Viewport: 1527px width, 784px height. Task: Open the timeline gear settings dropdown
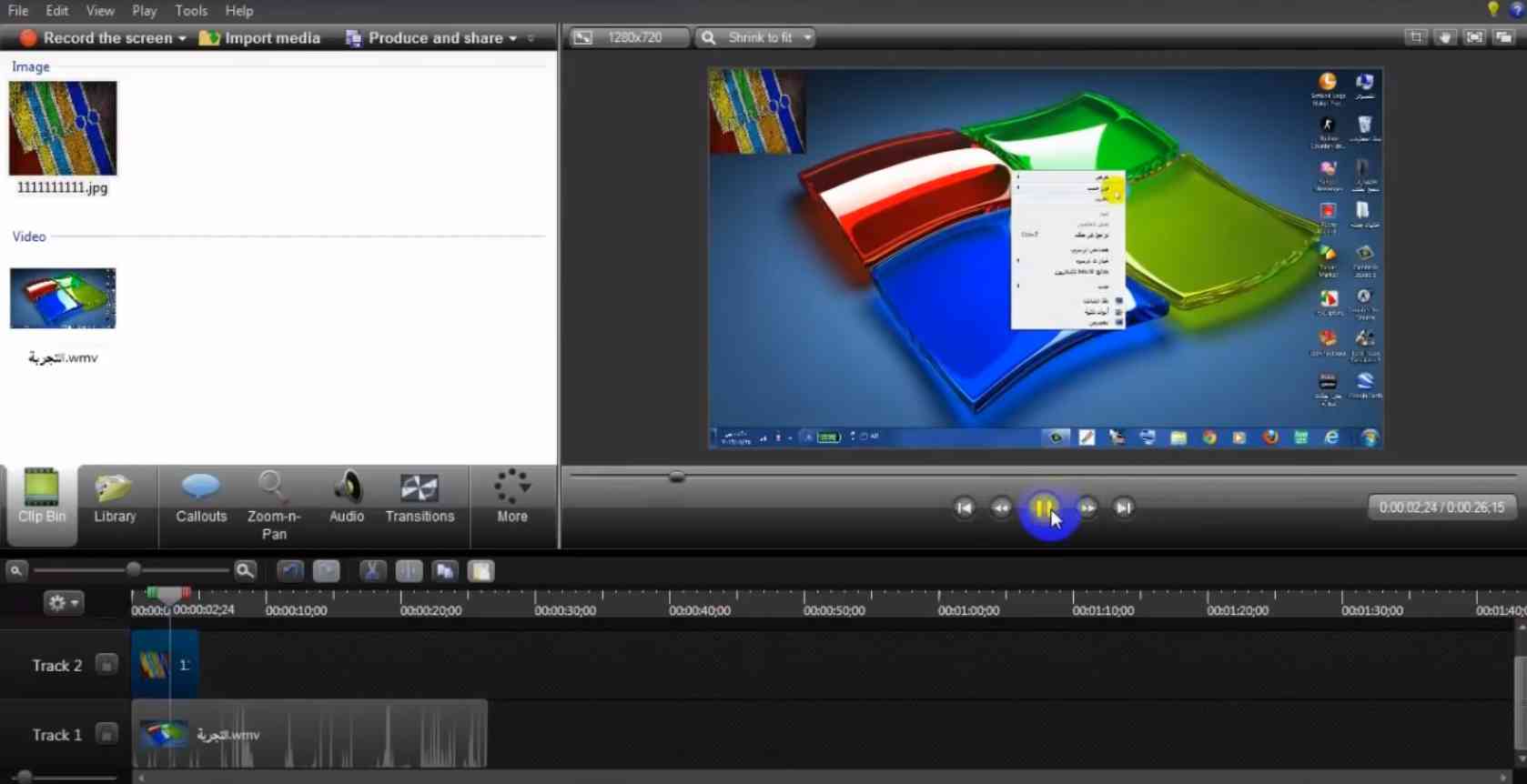tap(64, 602)
